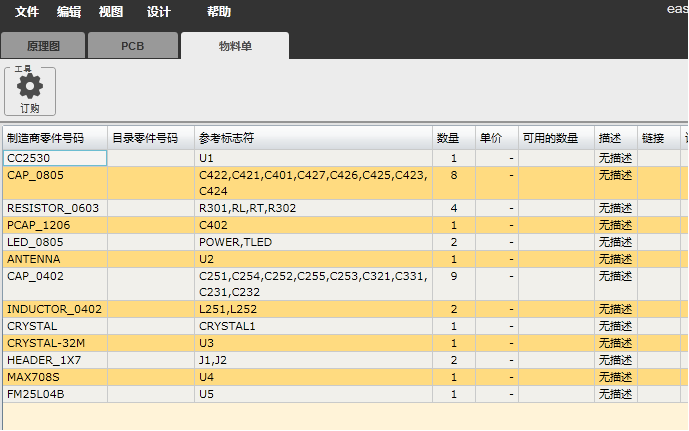Click the C422,C421,C401 designator list cell
The width and height of the screenshot is (689, 431).
point(313,183)
